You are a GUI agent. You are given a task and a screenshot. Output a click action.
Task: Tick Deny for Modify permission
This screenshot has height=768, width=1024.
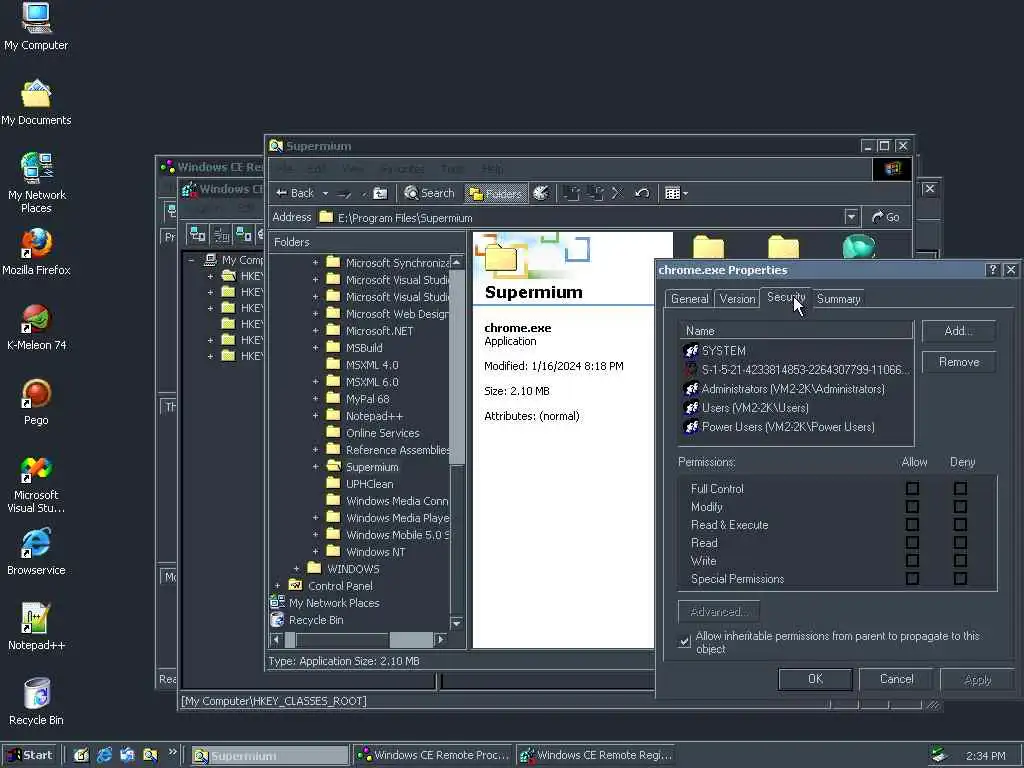(x=960, y=507)
